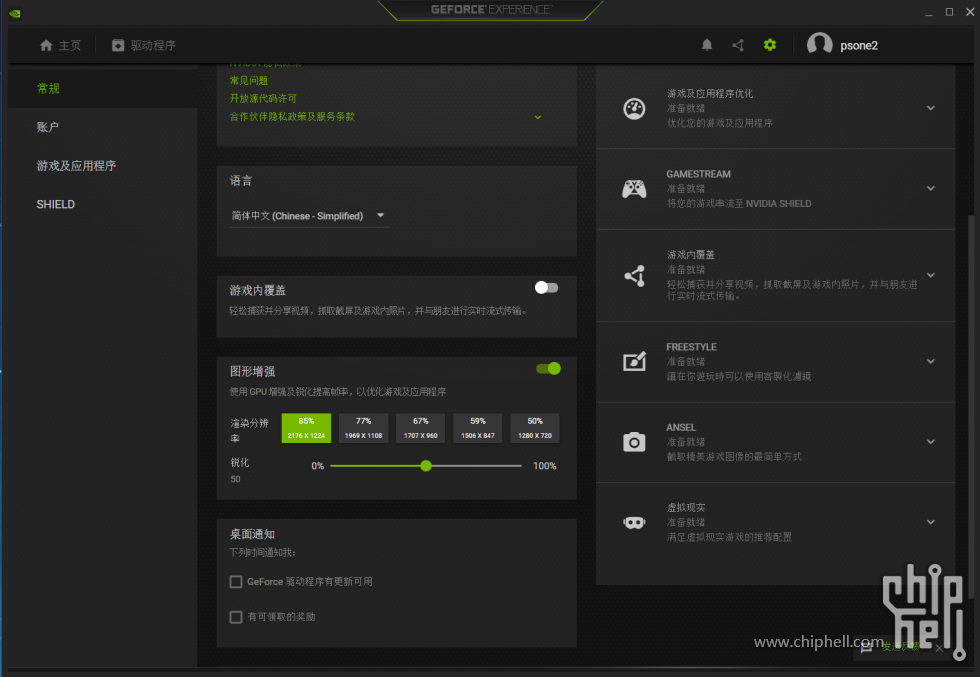Expand the 合作伙伴隐私政策及服务条款 chevron
Viewport: 980px width, 677px height.
pyautogui.click(x=538, y=117)
